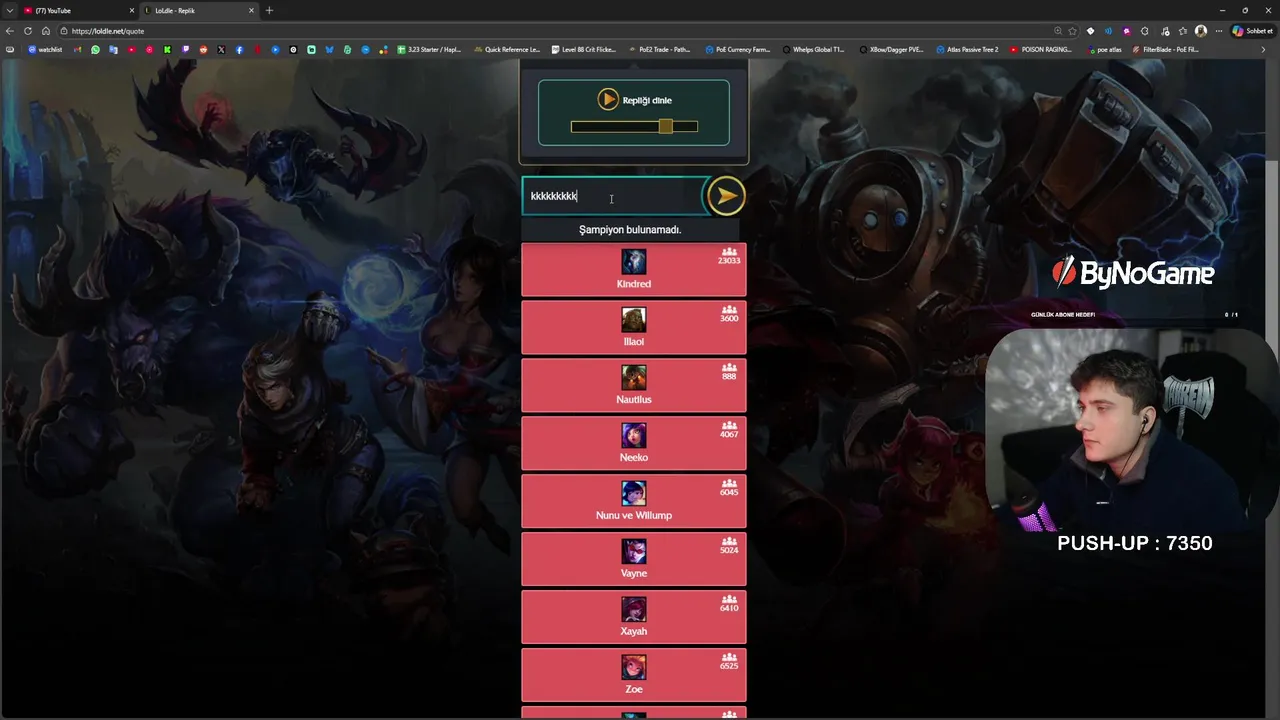The height and width of the screenshot is (720, 1280).
Task: Click the Nunu ve Willump portrait
Action: [634, 494]
